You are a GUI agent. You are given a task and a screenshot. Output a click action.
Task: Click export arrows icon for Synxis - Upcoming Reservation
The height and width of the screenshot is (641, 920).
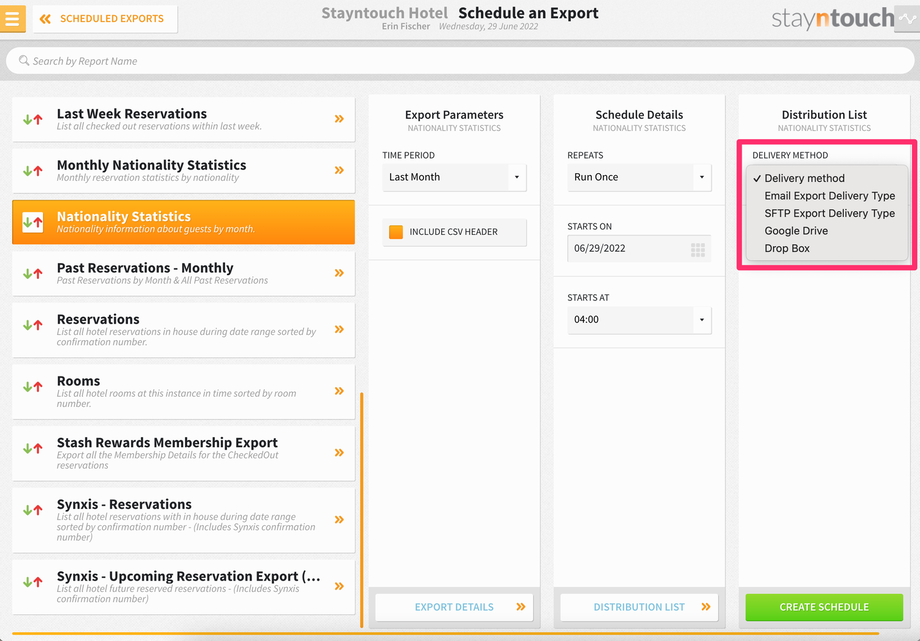coord(33,582)
